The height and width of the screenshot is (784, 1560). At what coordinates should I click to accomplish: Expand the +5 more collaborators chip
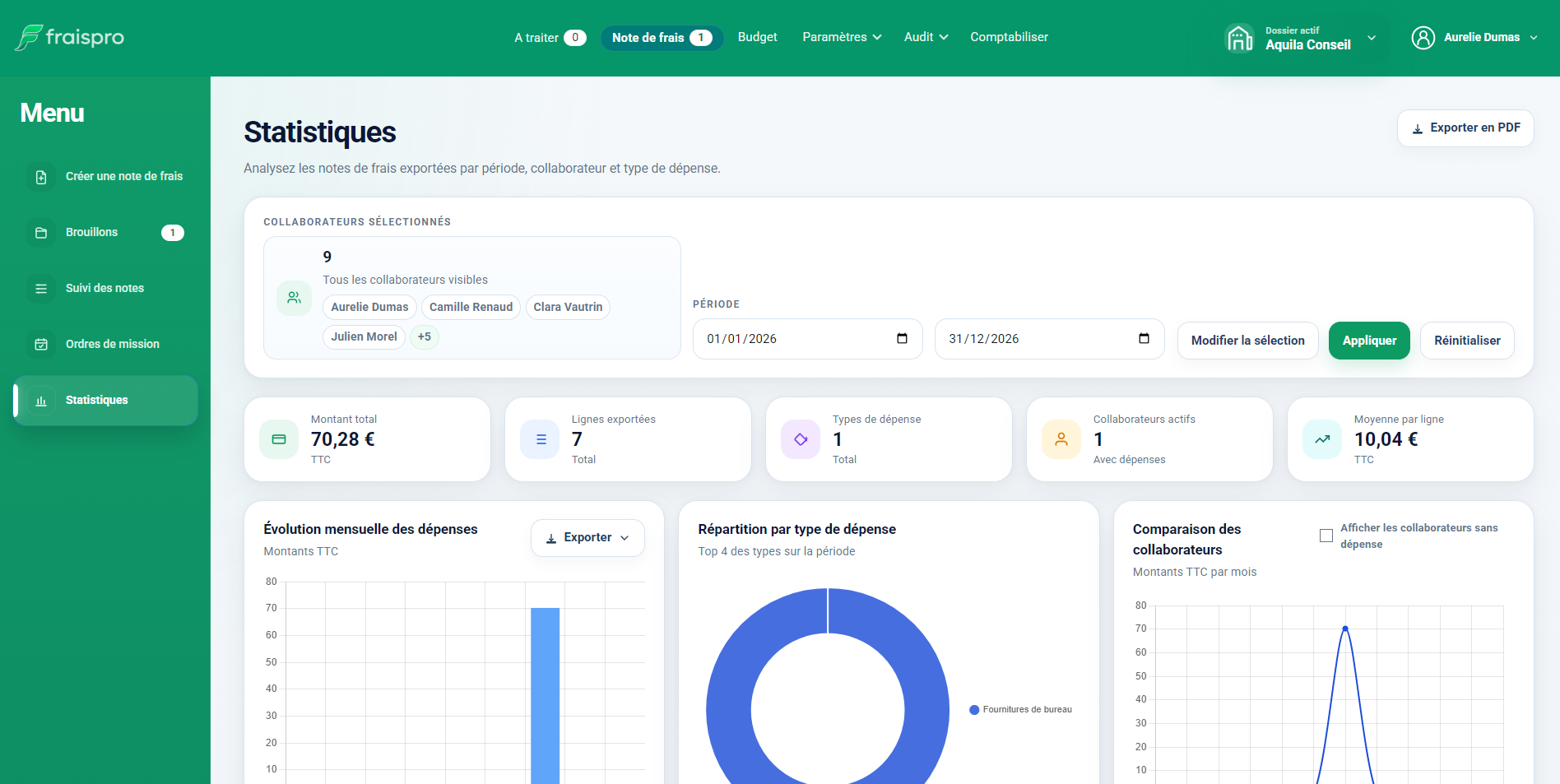[425, 337]
